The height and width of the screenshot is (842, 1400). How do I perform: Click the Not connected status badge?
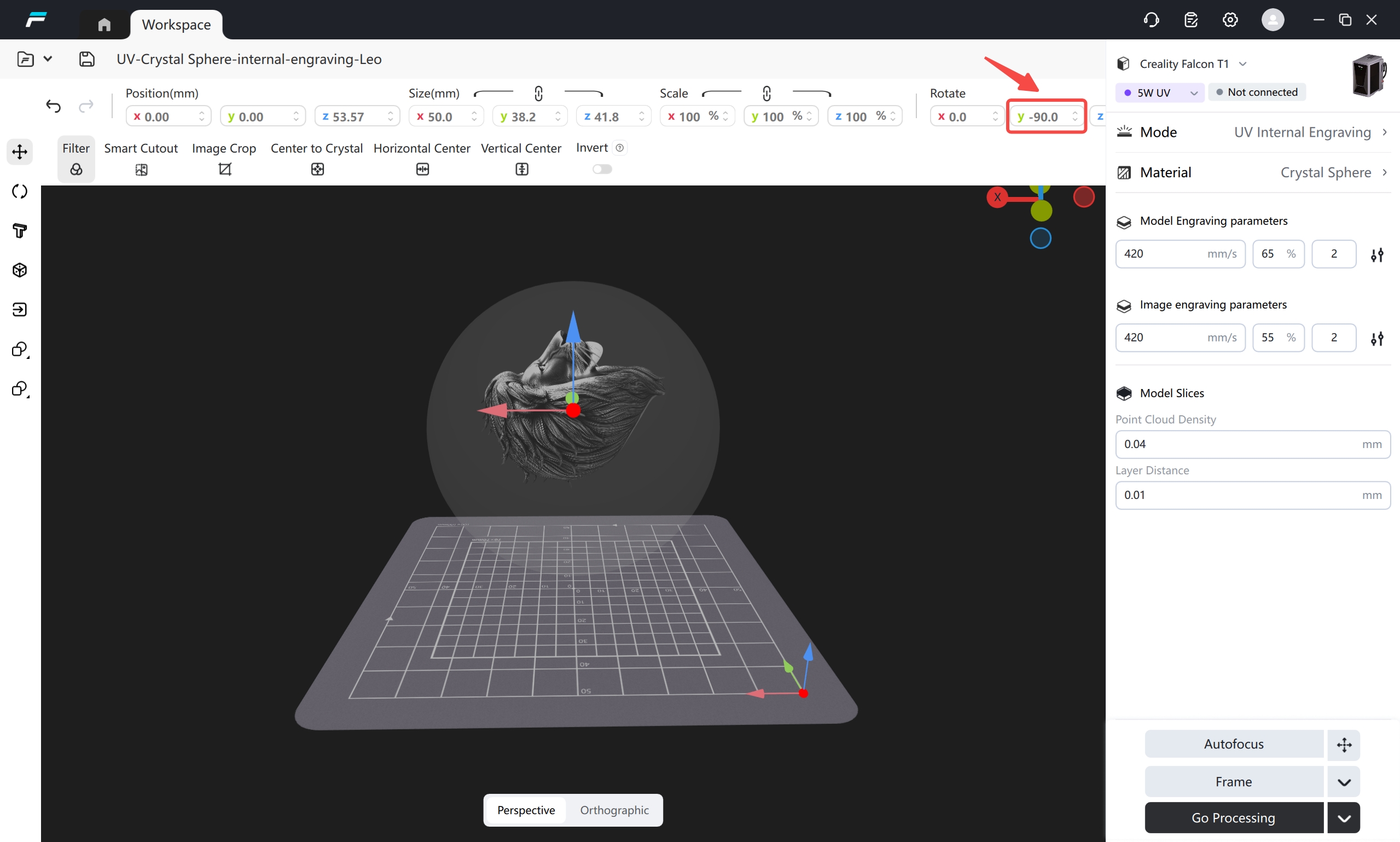[x=1257, y=92]
